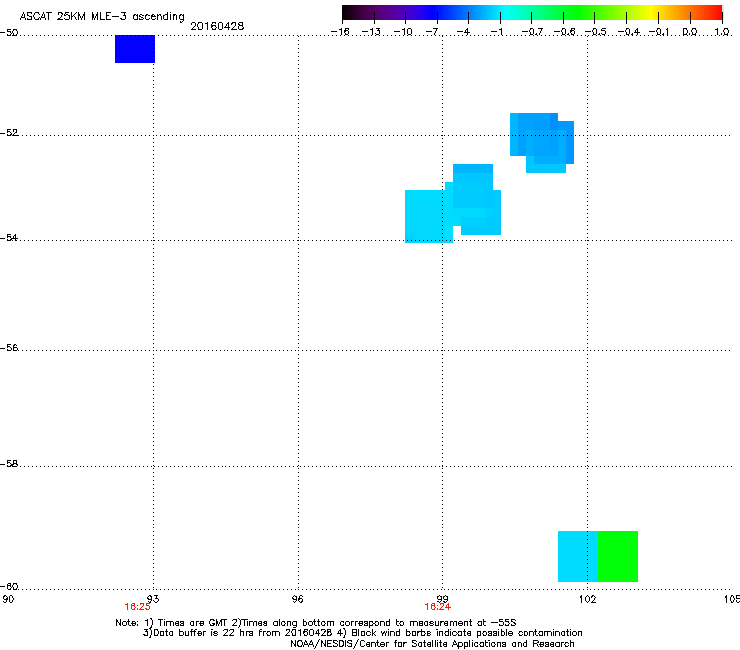
Task: Click the 90 longitude axis label
Action: [8, 599]
